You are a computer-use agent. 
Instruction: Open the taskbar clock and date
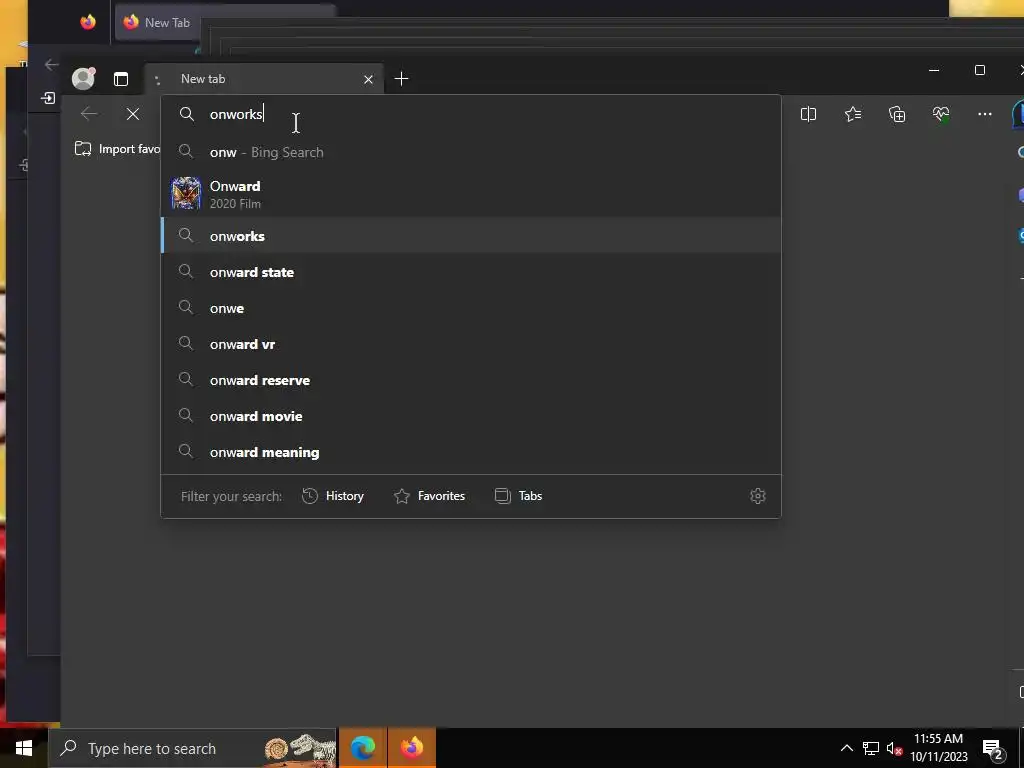click(938, 748)
